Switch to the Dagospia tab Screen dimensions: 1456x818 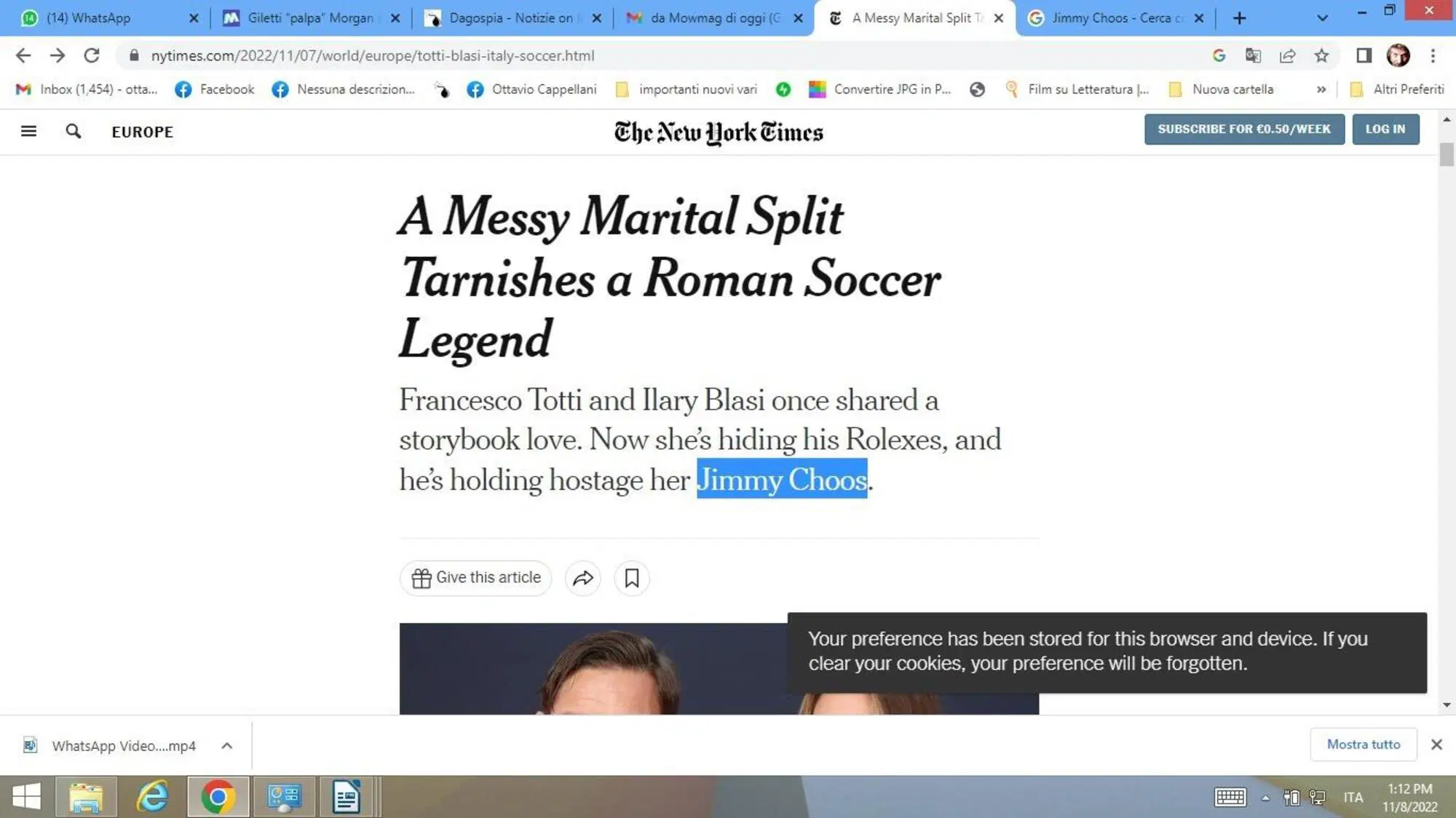coord(510,17)
